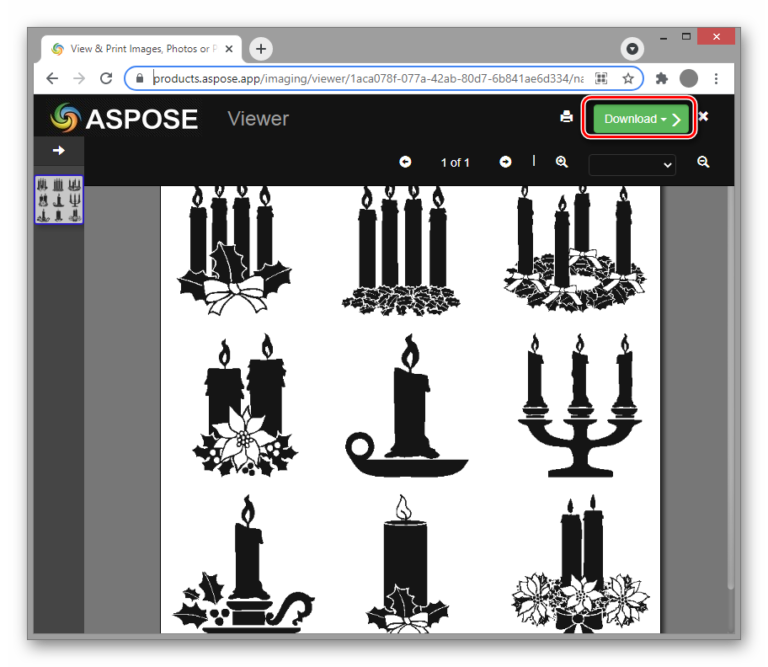768x667 pixels.
Task: Maximize the Chrome window
Action: coord(686,37)
